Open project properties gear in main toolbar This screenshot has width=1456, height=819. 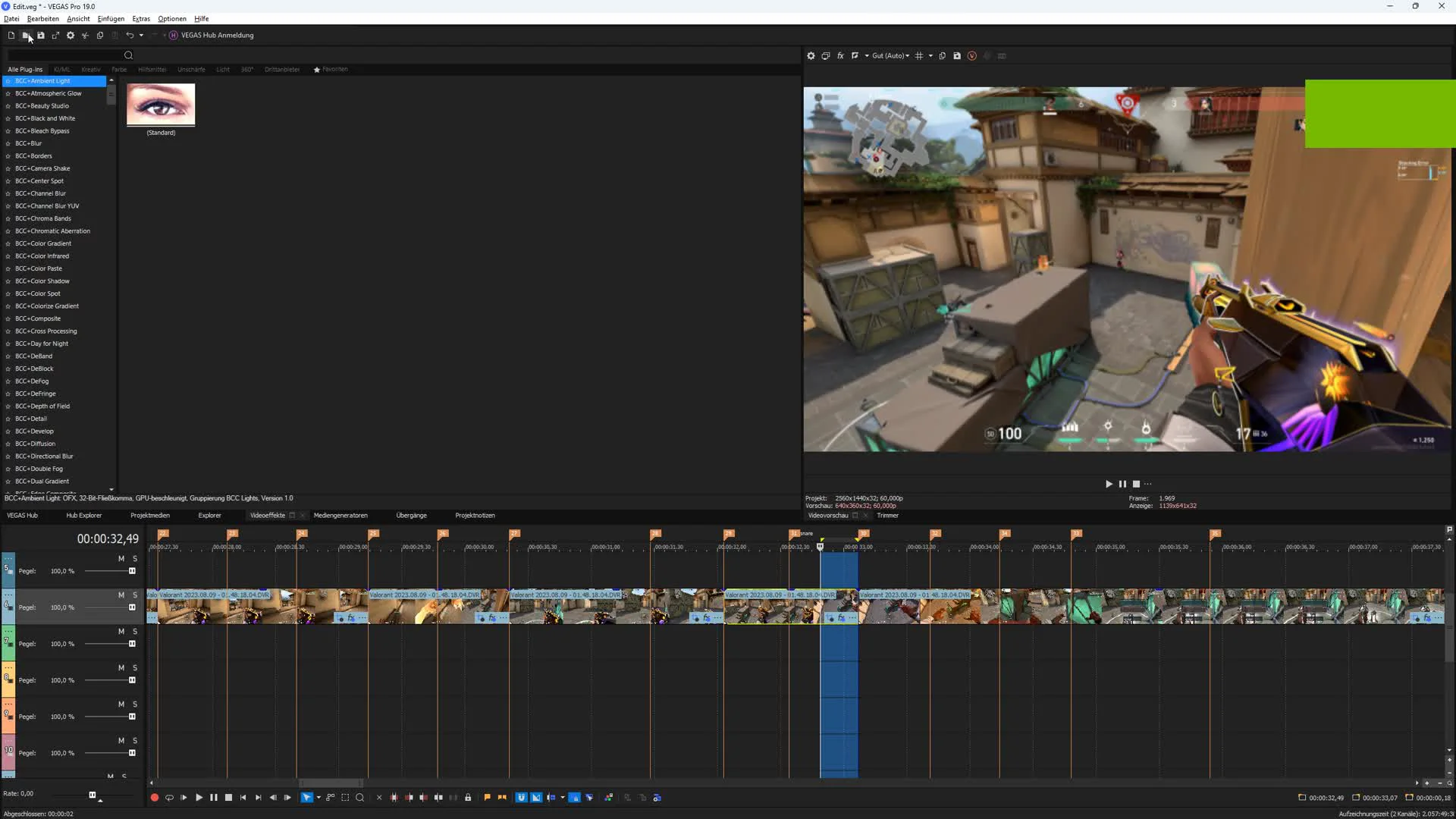(71, 36)
